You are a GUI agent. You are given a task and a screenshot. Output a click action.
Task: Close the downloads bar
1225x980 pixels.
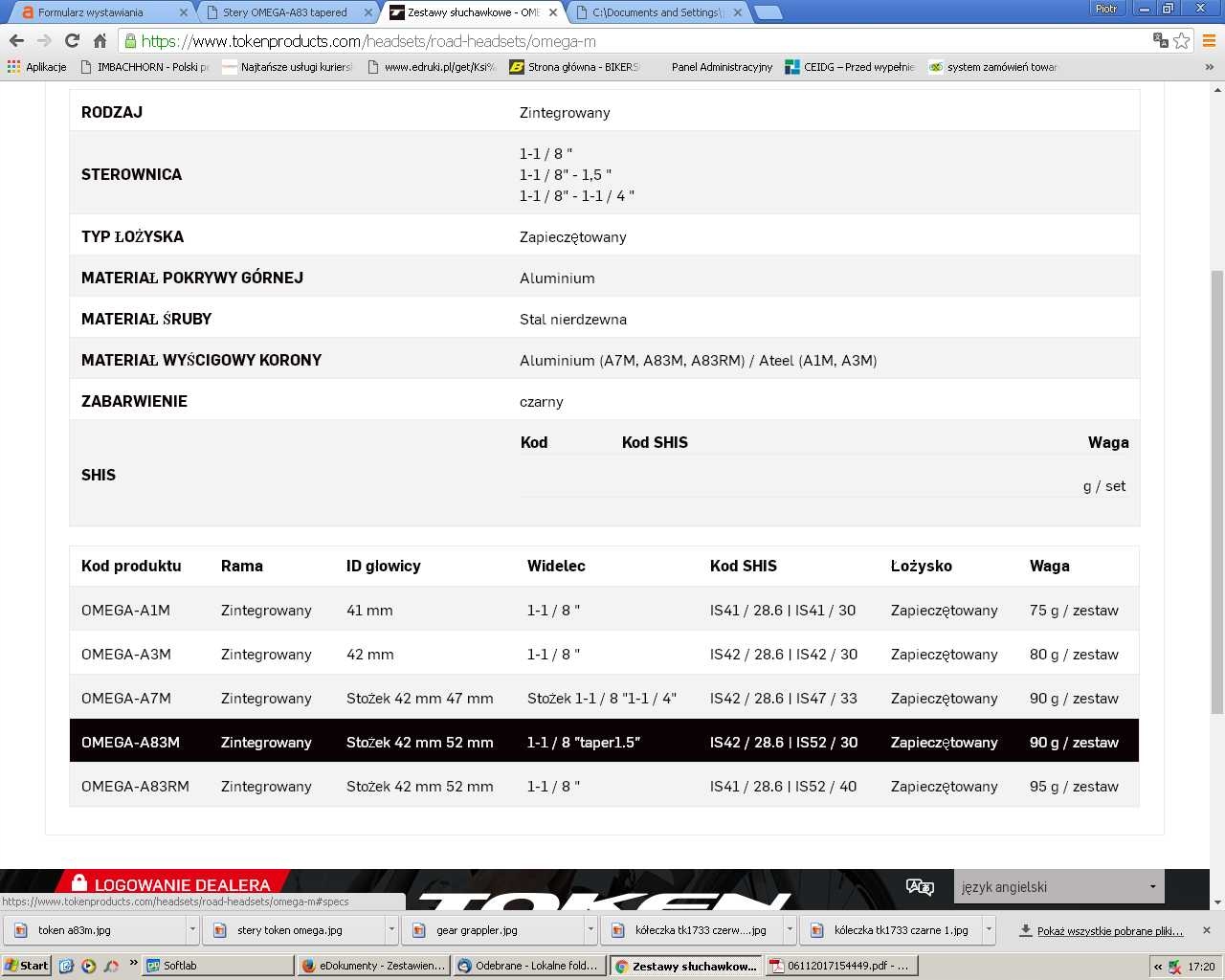(x=1206, y=930)
